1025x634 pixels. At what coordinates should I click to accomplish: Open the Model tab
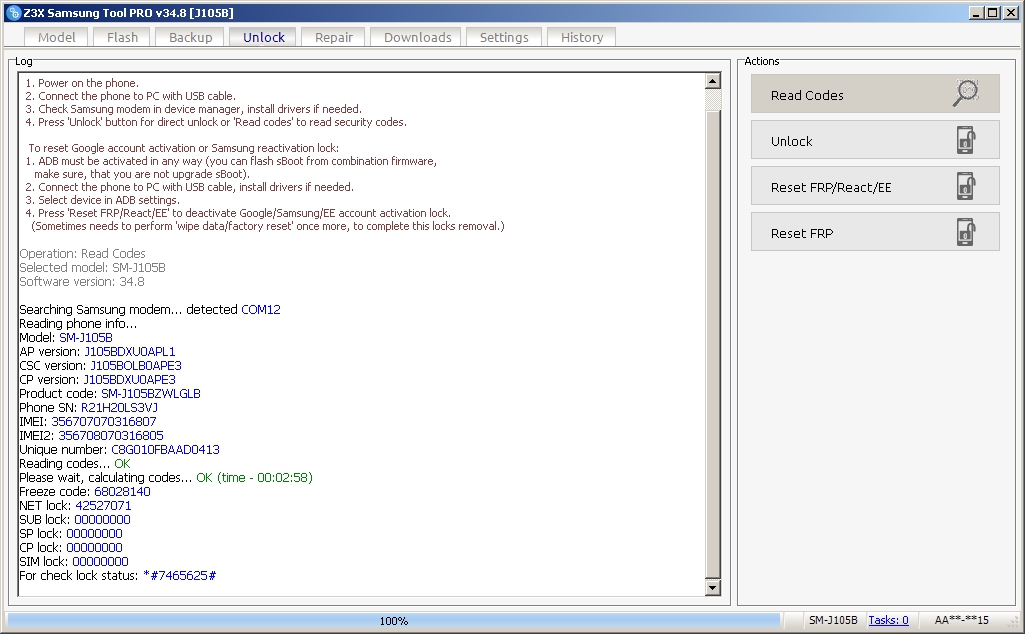click(x=56, y=37)
